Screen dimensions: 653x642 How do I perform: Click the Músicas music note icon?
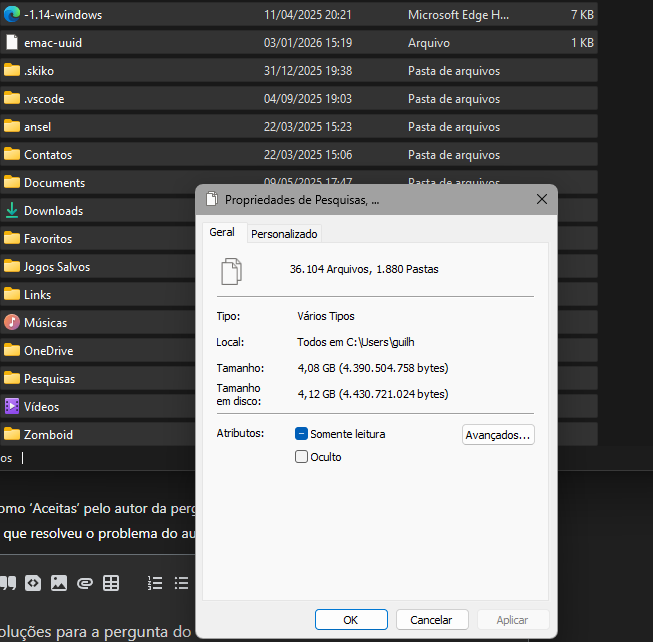pos(12,322)
